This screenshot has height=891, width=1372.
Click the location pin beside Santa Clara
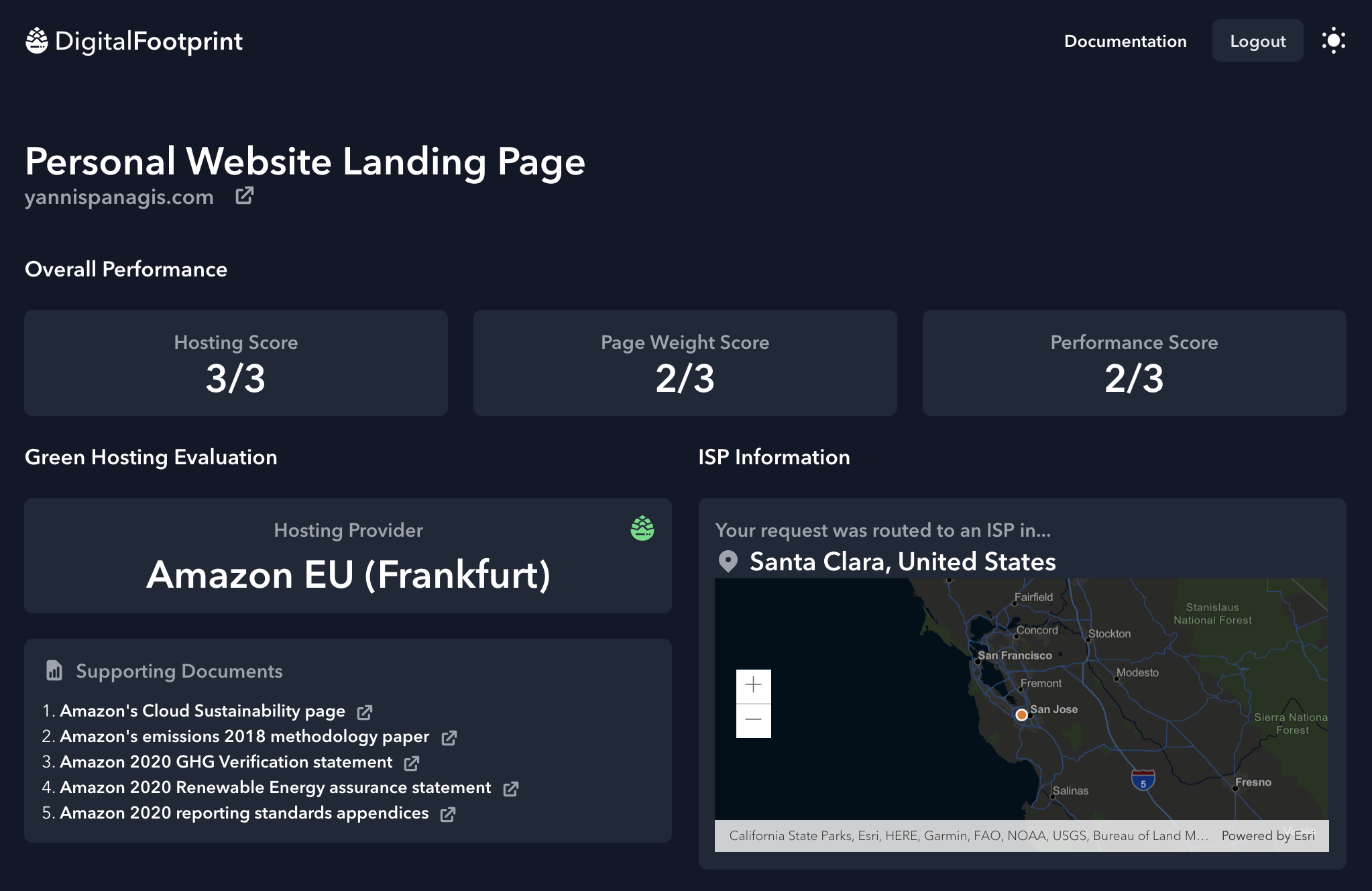click(x=728, y=562)
